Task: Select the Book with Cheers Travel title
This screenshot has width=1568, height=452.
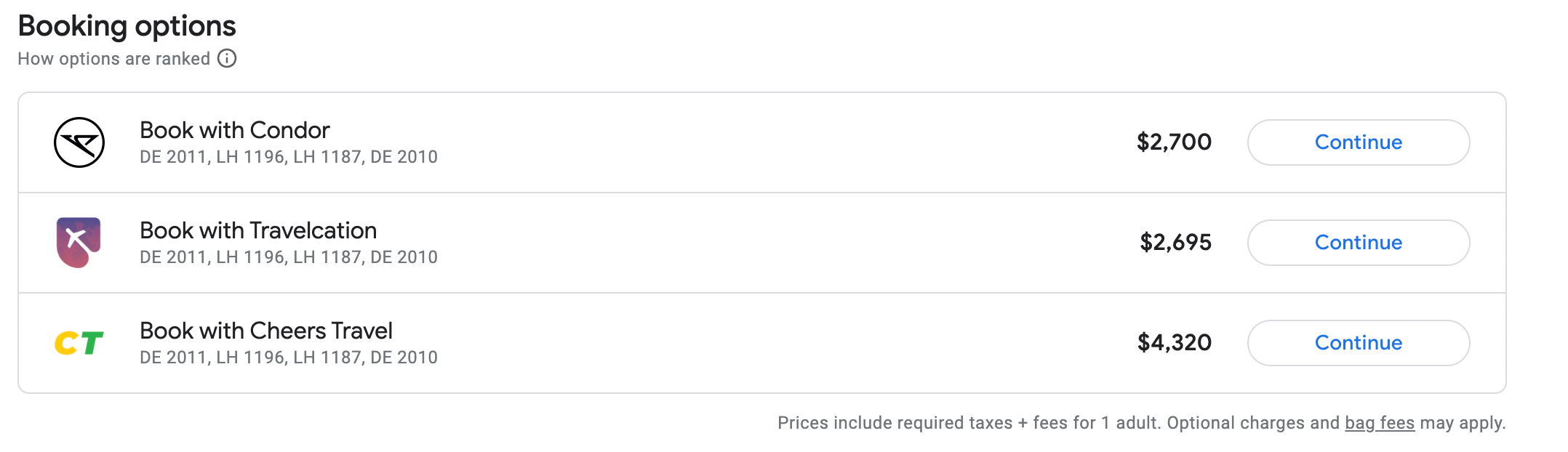Action: [265, 331]
